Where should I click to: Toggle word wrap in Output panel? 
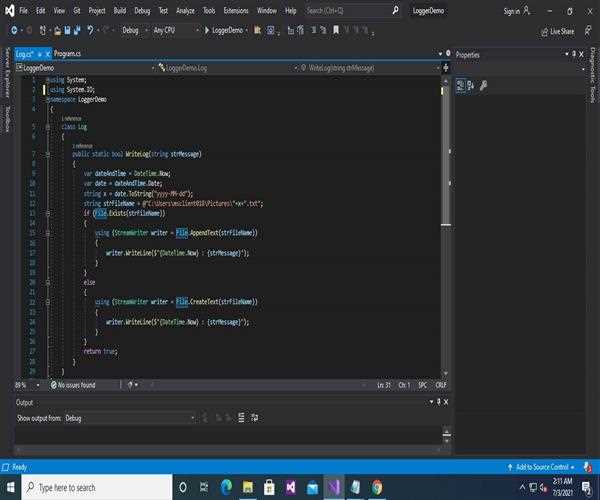pos(252,417)
